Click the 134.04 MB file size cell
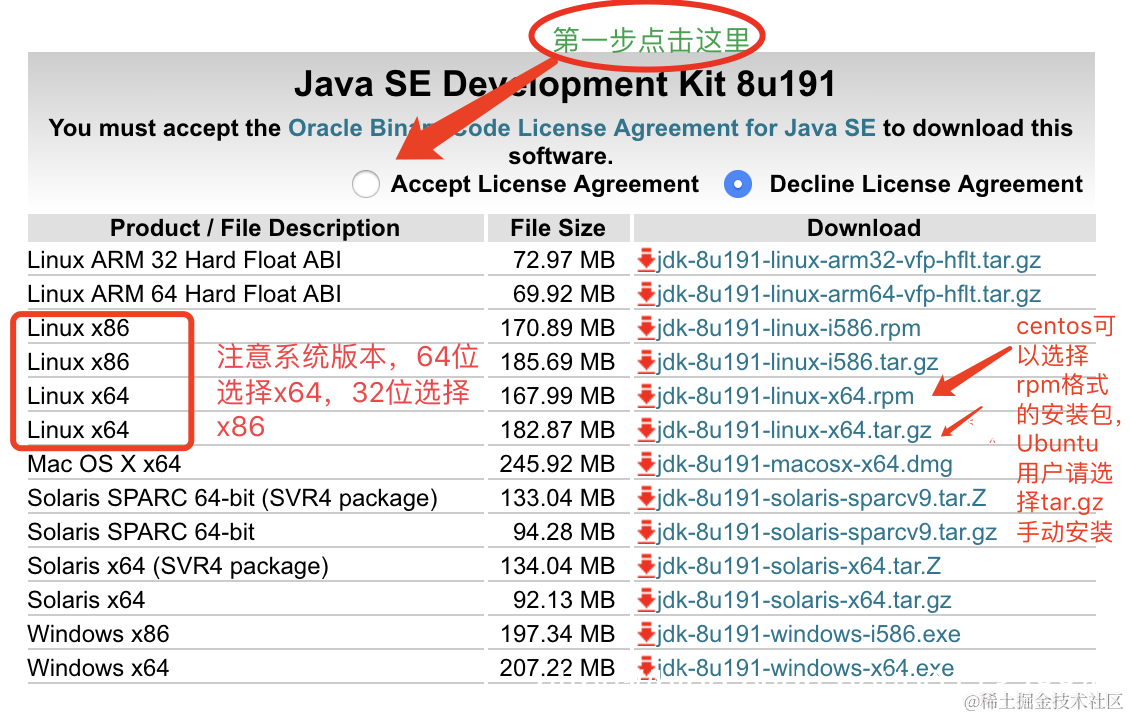This screenshot has height=718, width=1130. click(558, 565)
